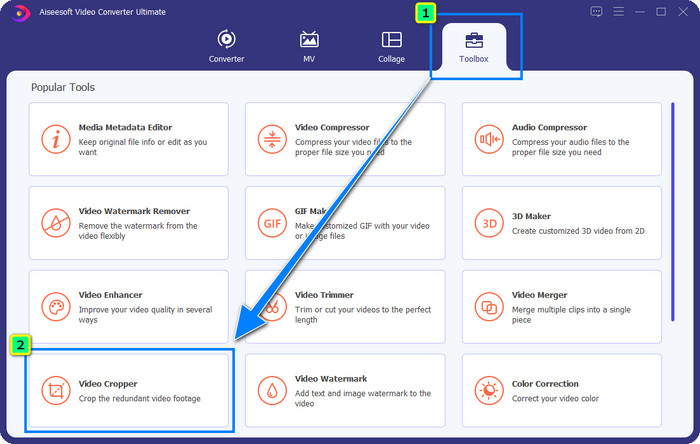
Task: Open the Collage tab
Action: [x=392, y=46]
